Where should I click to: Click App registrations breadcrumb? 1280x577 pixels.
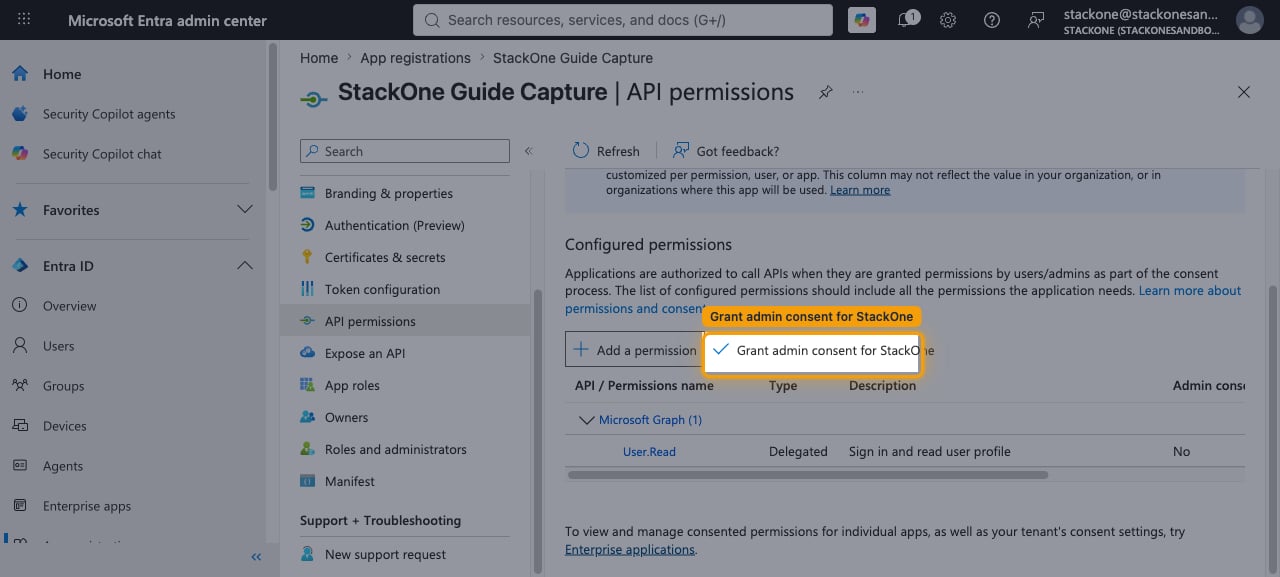tap(415, 58)
